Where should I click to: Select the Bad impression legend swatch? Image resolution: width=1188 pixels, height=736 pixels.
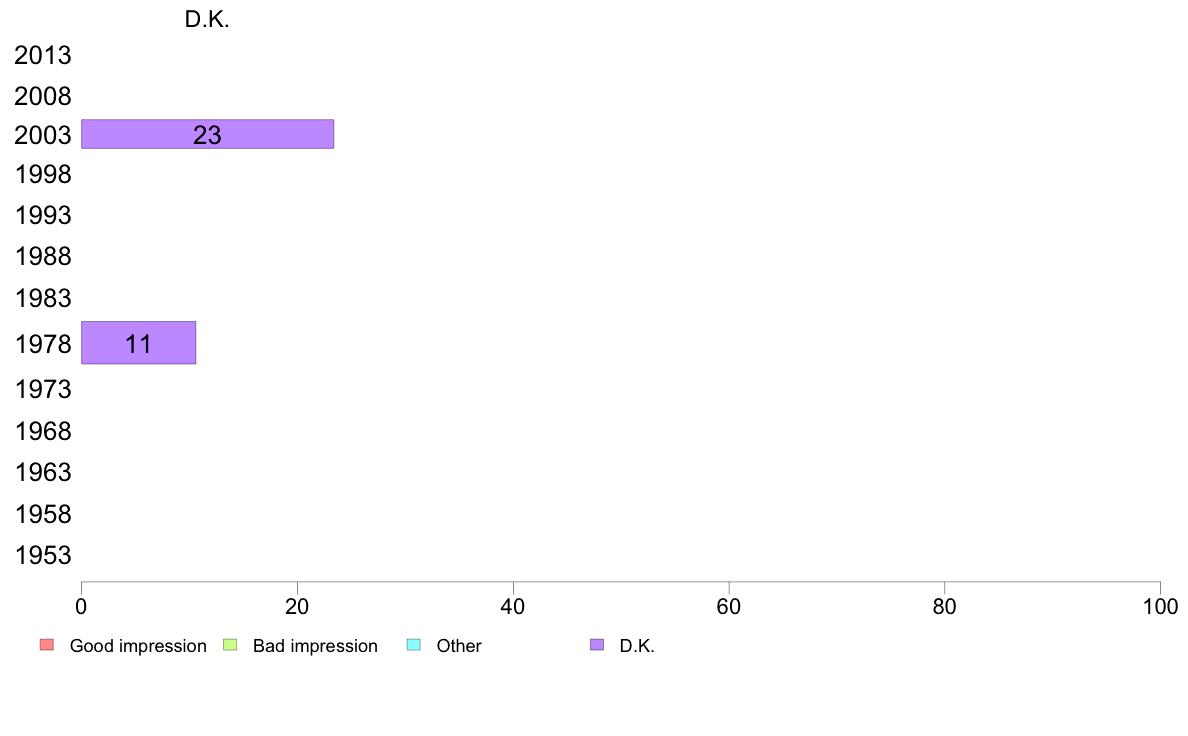pos(230,645)
